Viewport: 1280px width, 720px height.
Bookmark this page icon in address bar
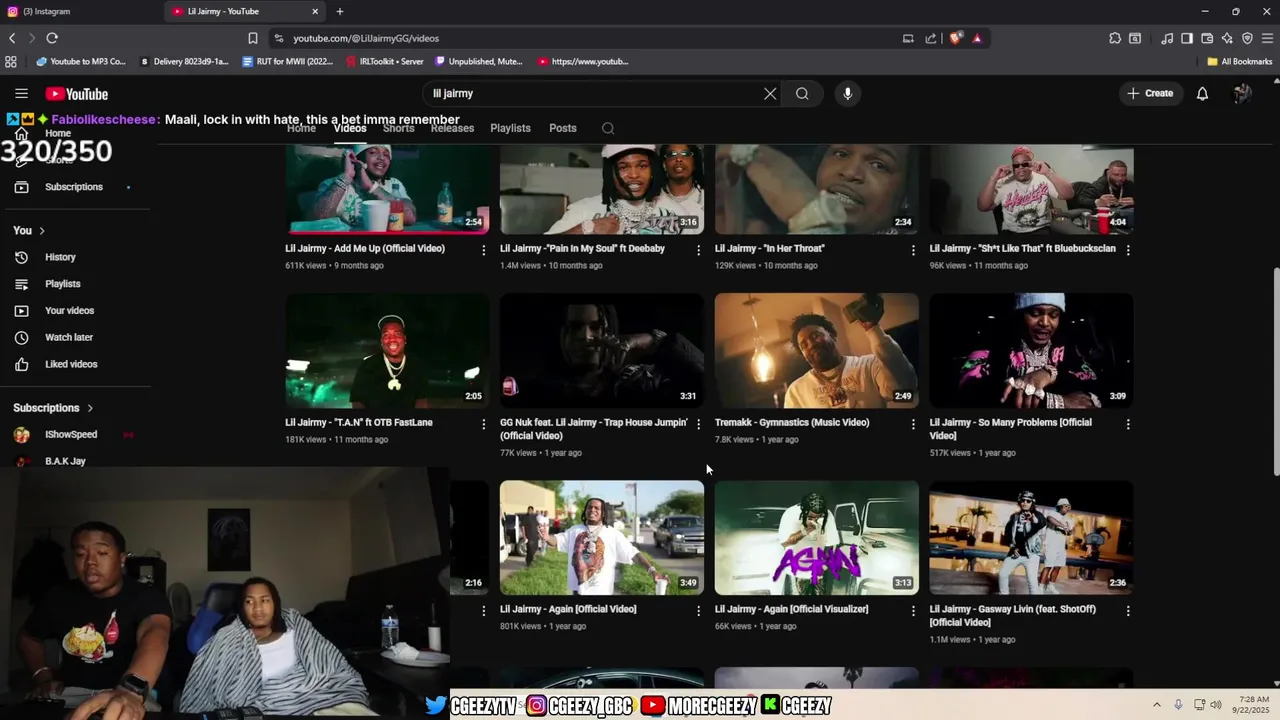click(252, 38)
